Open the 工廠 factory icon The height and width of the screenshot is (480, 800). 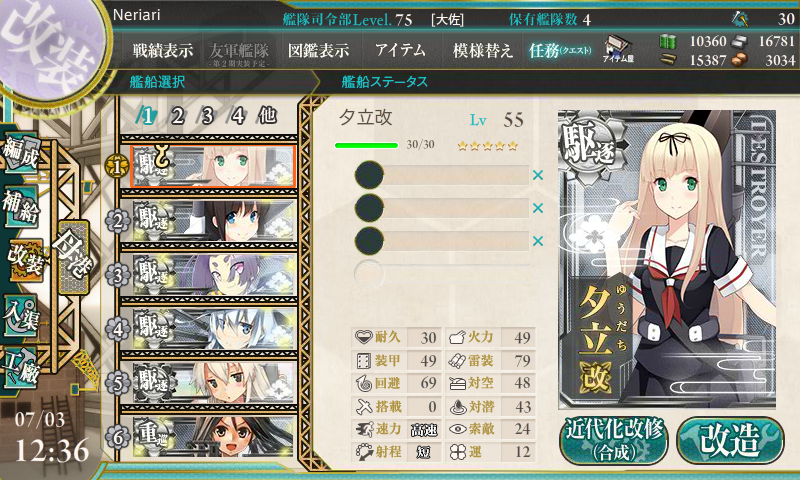(20, 367)
